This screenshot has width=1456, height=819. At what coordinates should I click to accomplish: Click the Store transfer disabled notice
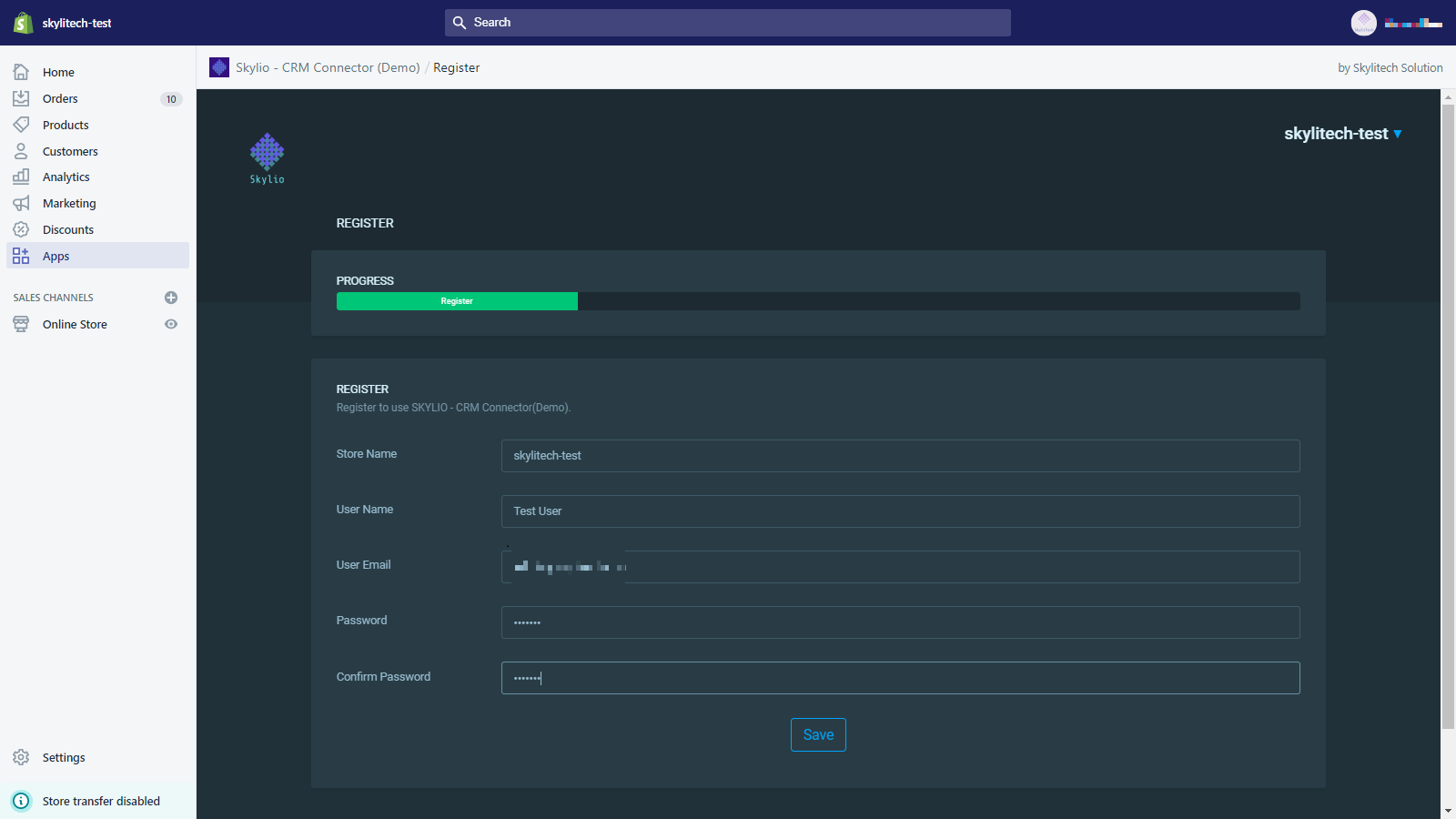98,801
